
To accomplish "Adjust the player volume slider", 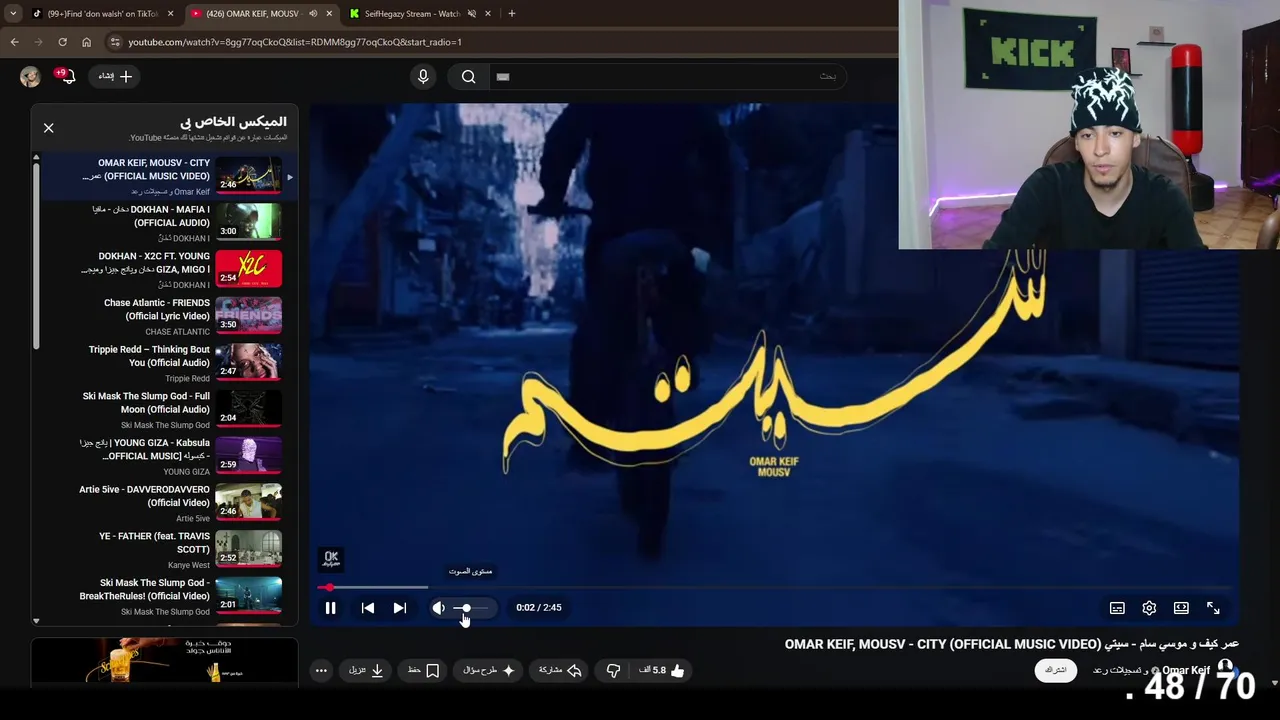I will click(472, 608).
